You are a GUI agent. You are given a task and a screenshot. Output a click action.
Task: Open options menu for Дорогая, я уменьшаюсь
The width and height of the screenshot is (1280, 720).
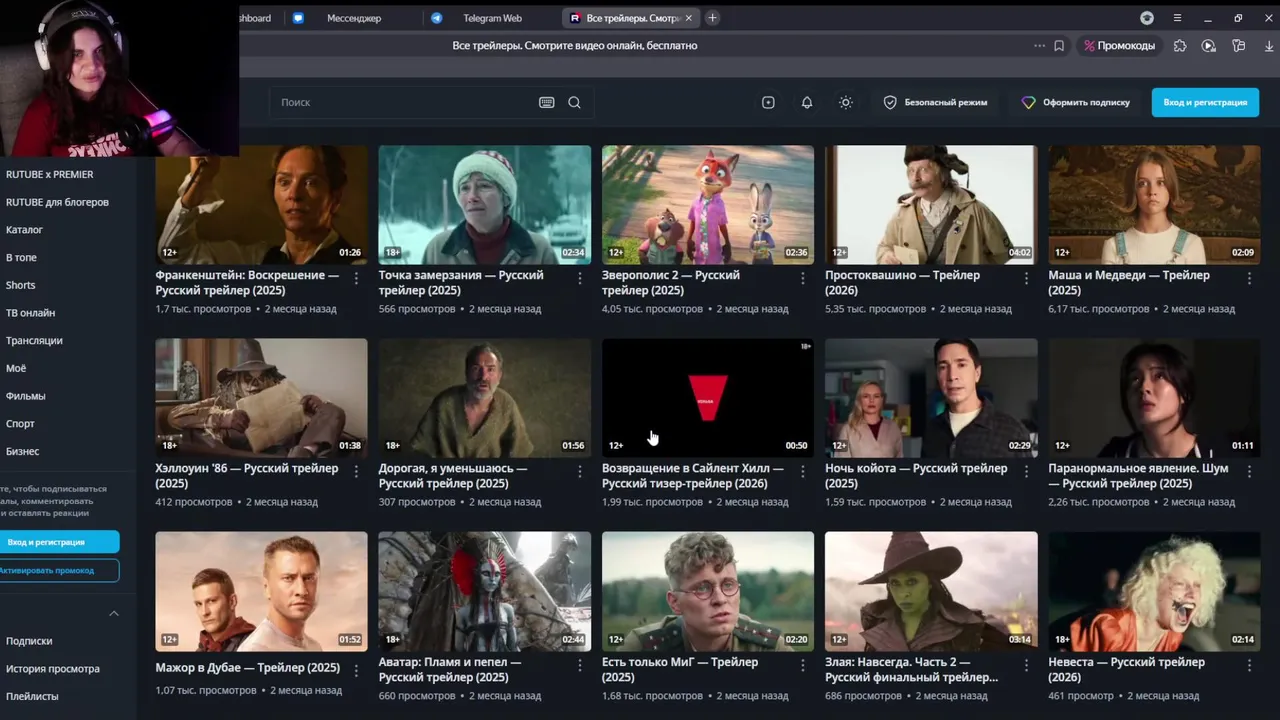[580, 472]
